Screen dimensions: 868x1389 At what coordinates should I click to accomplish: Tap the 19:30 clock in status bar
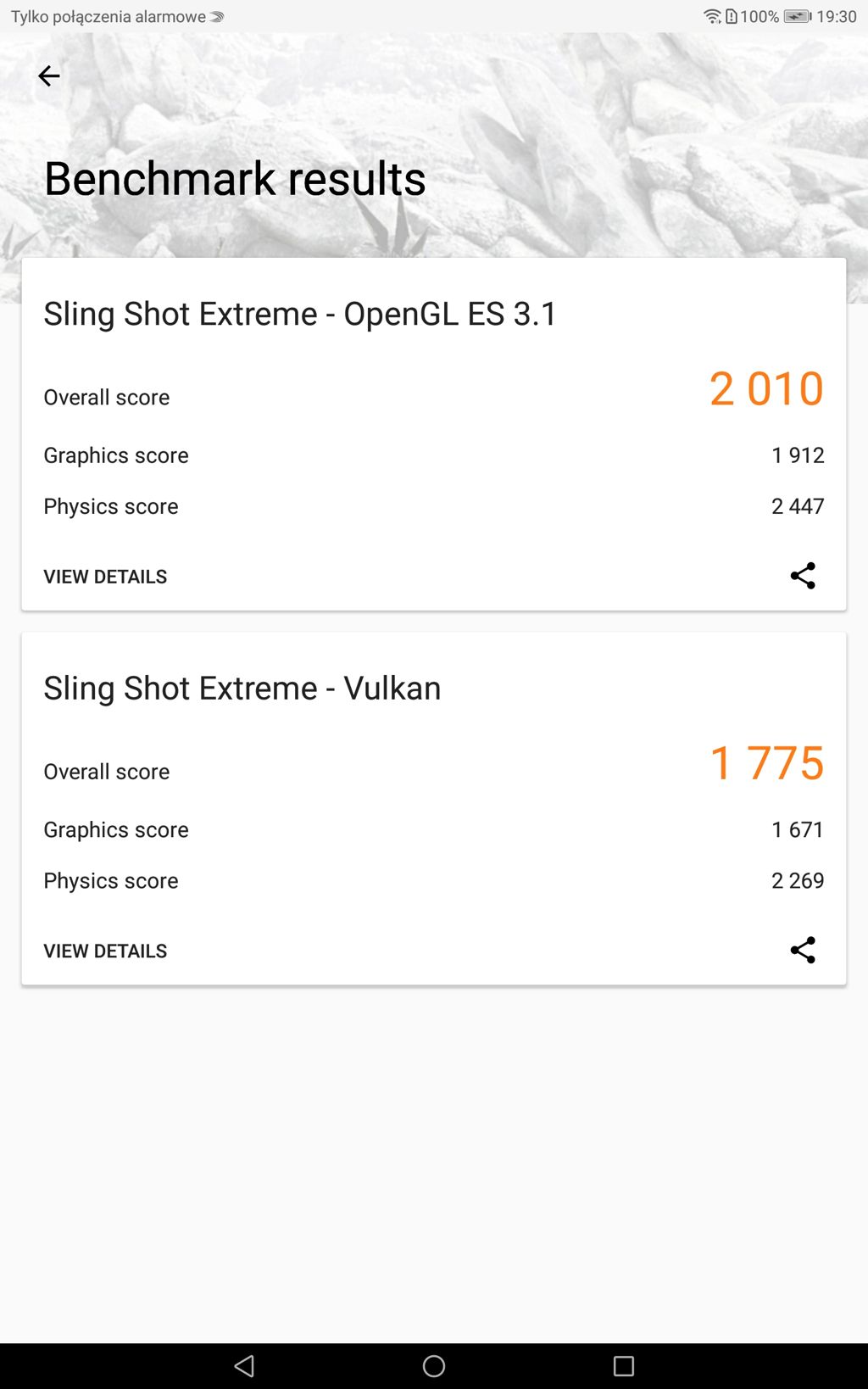pyautogui.click(x=837, y=16)
